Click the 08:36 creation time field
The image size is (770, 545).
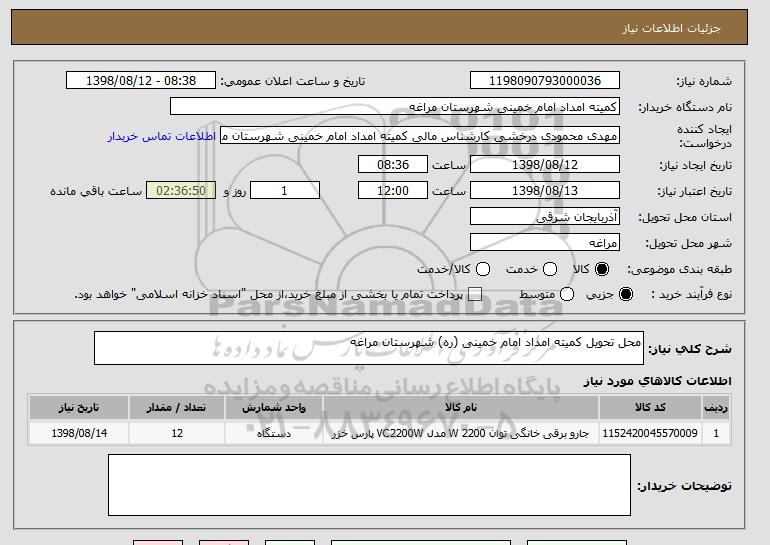point(391,164)
